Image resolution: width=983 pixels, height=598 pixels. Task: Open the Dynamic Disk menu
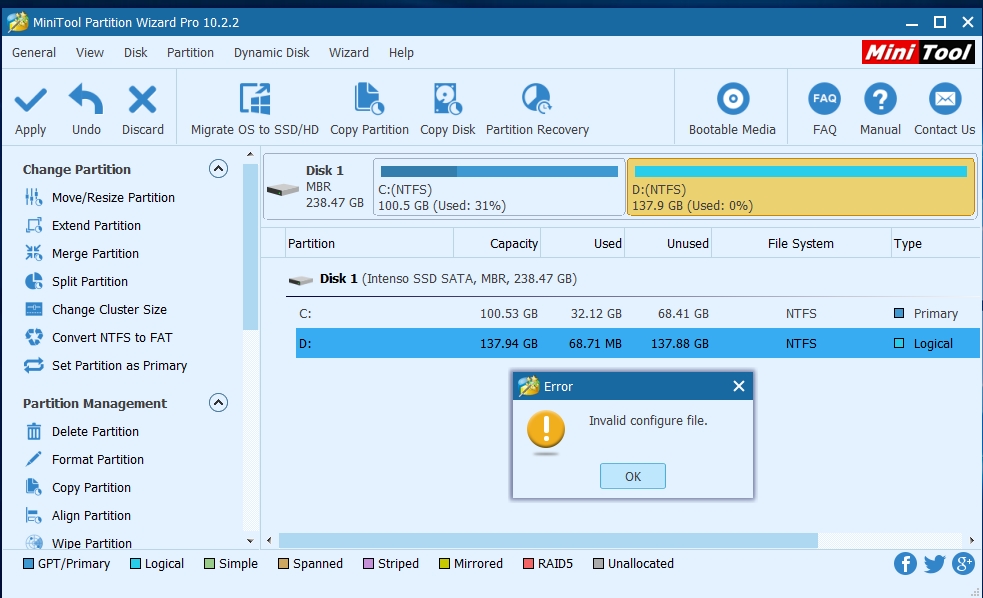[271, 53]
